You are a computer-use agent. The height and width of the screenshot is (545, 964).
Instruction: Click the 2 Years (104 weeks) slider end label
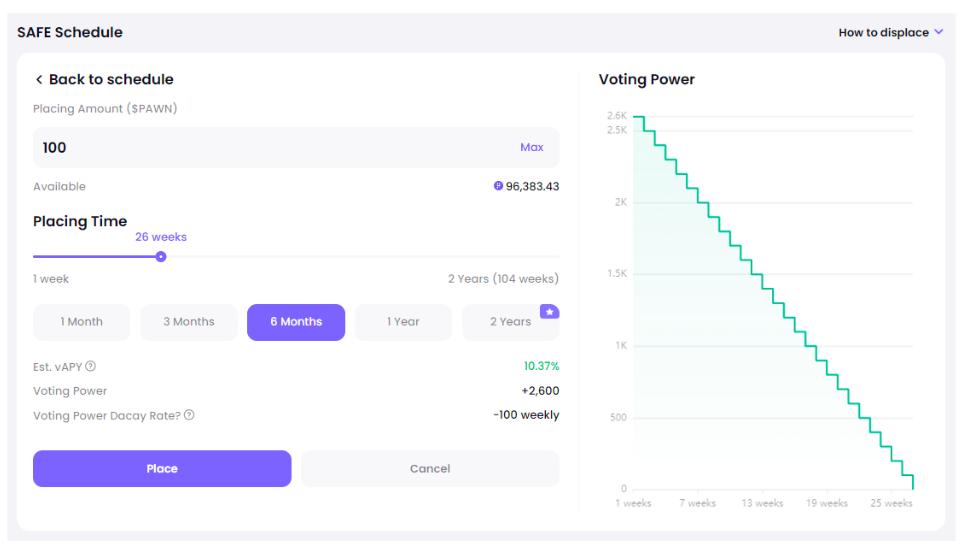coord(503,279)
